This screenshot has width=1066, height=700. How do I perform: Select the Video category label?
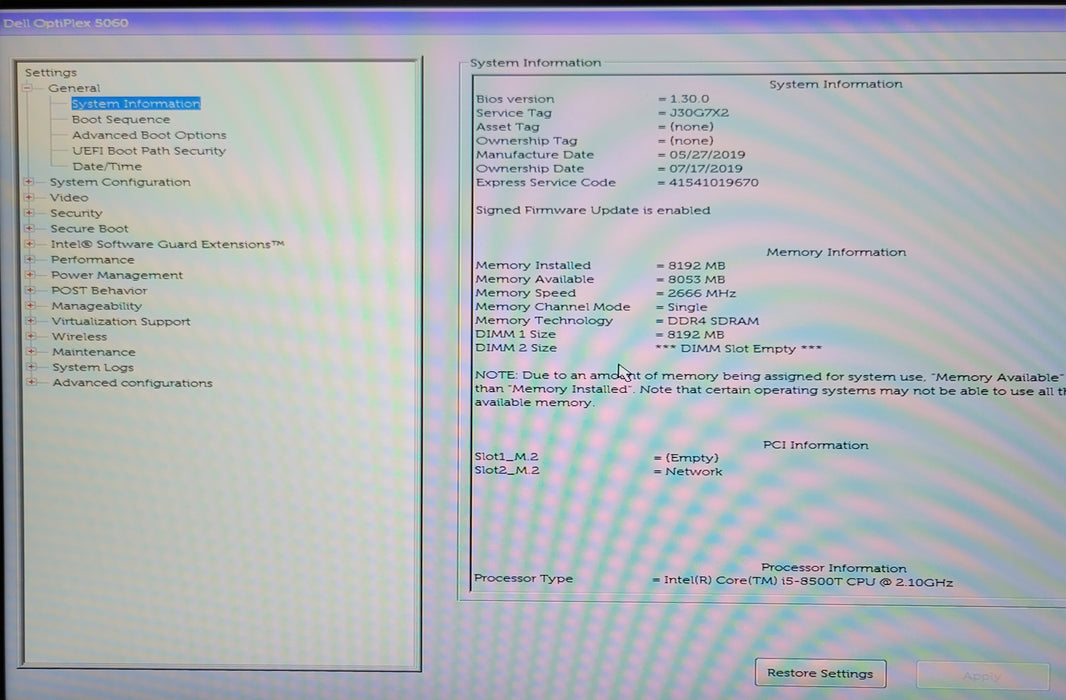(69, 197)
